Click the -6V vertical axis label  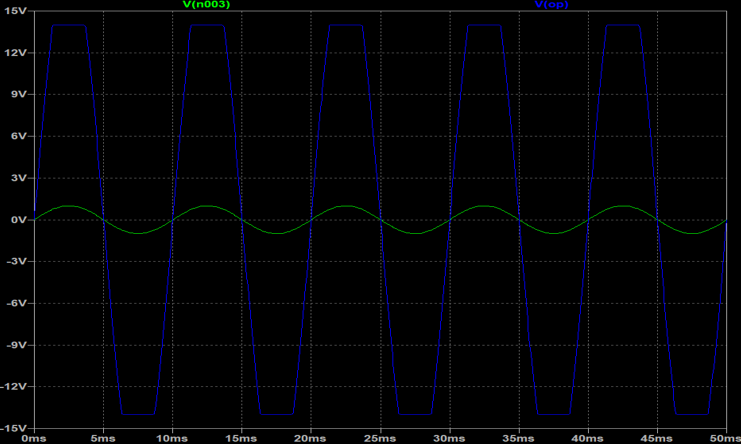[17, 303]
